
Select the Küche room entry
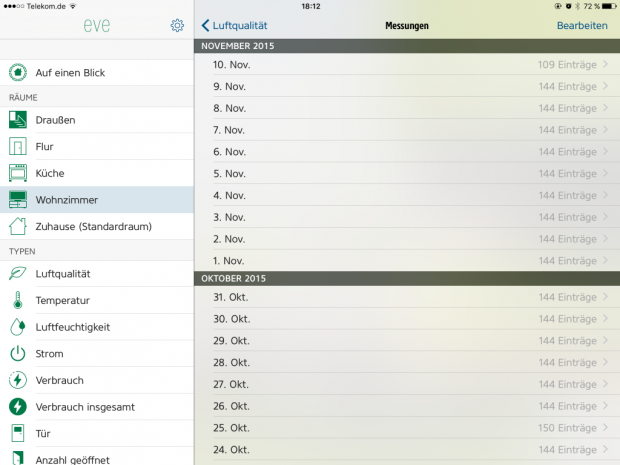[97, 173]
